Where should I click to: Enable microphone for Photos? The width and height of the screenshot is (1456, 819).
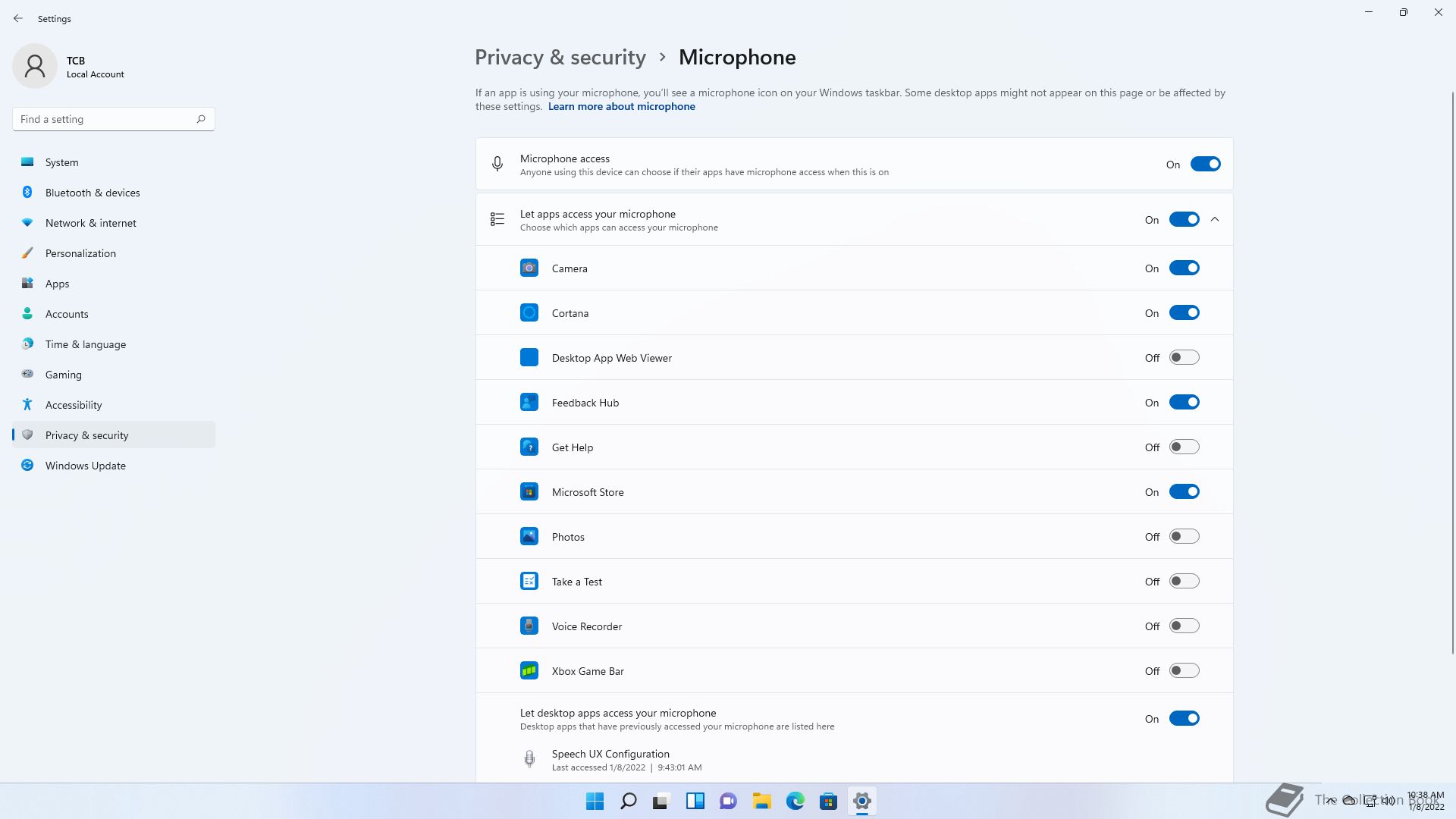pyautogui.click(x=1184, y=536)
